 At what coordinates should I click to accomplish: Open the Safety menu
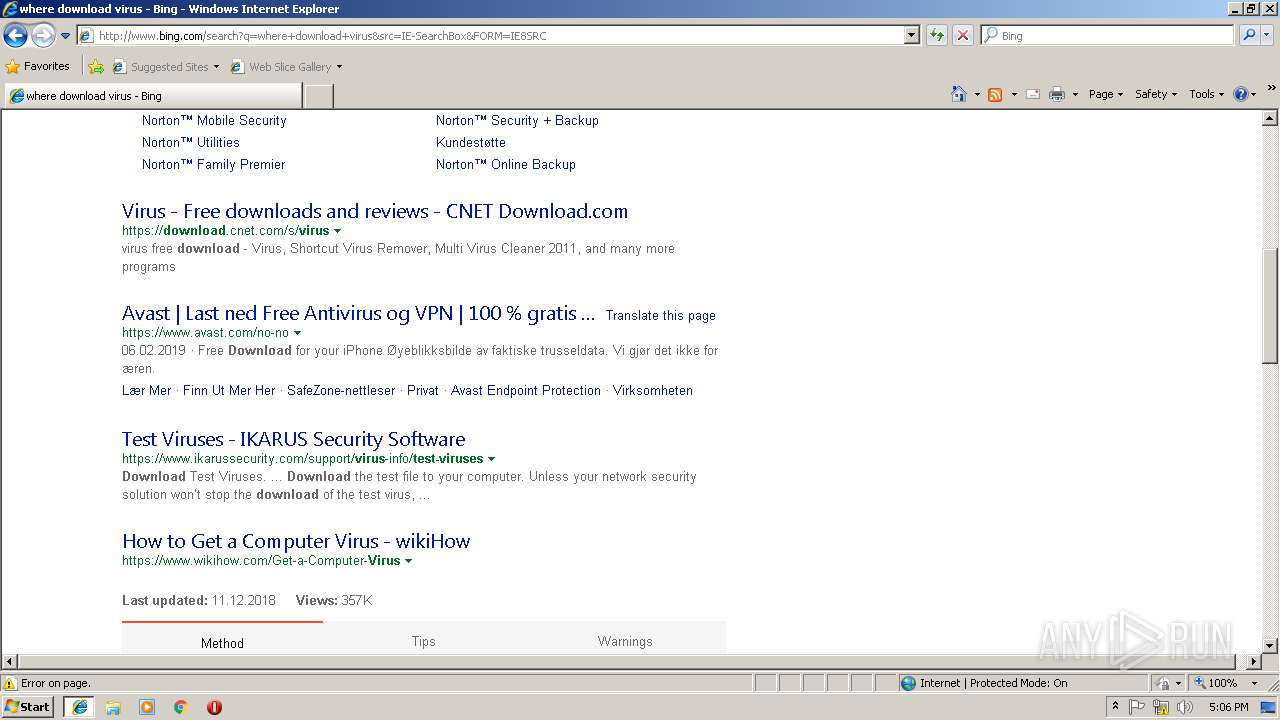click(1156, 94)
